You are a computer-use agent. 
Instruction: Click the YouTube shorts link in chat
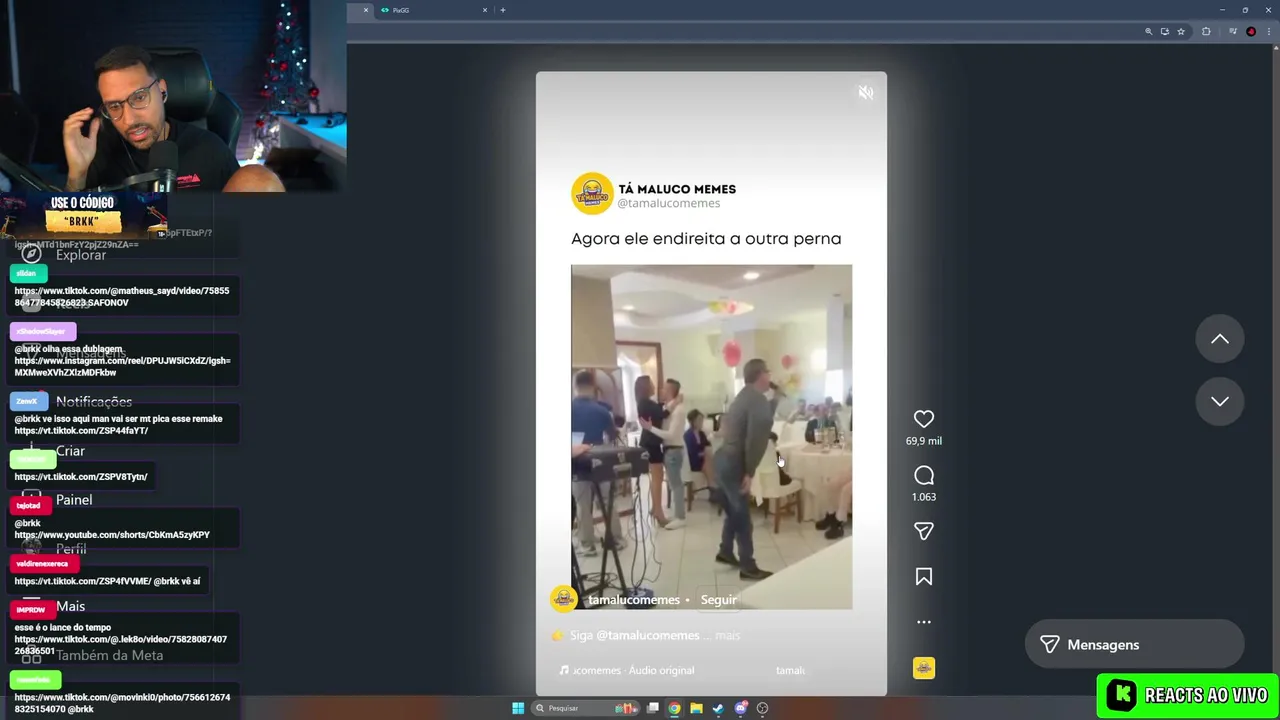click(112, 535)
